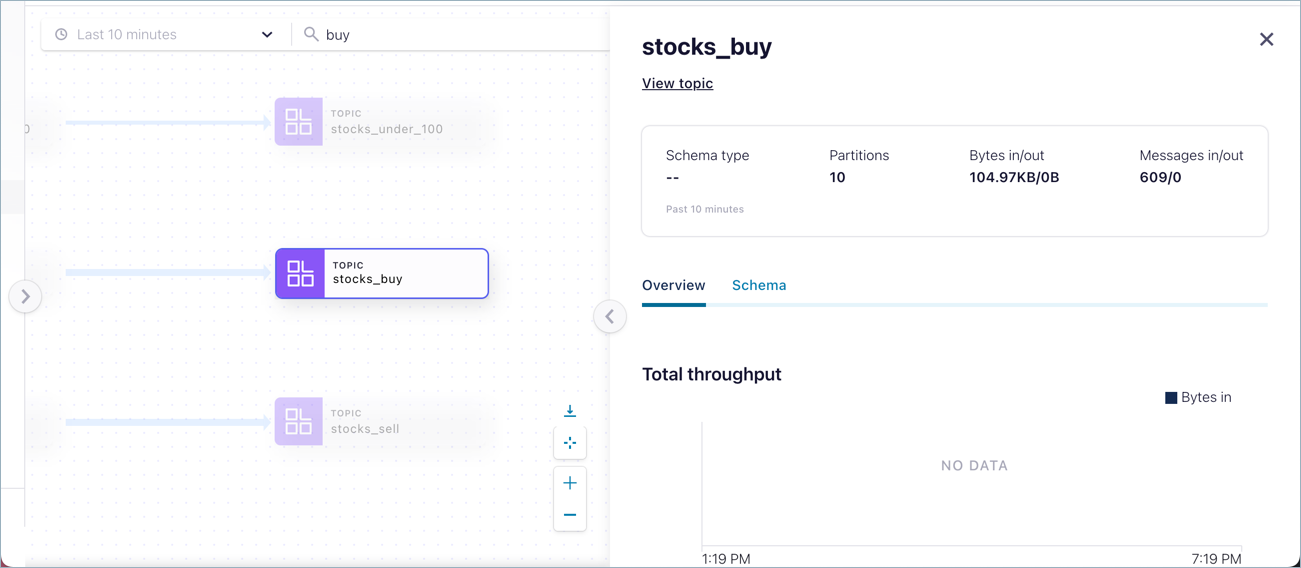Open the View topic link
The width and height of the screenshot is (1301, 568).
677,83
